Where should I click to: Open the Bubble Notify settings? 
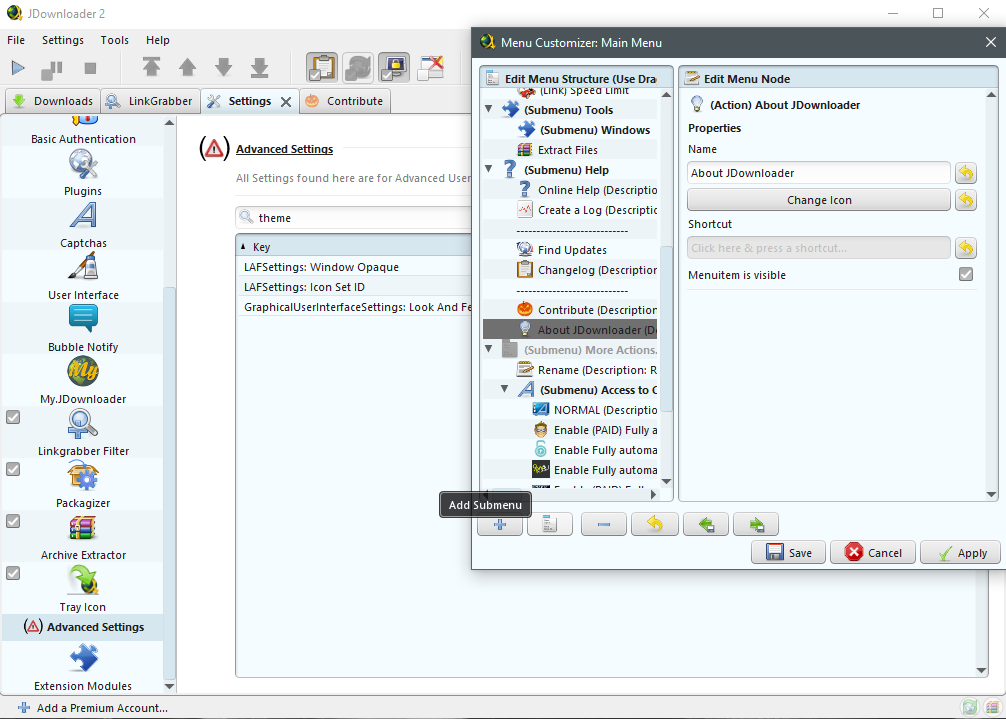(x=83, y=328)
